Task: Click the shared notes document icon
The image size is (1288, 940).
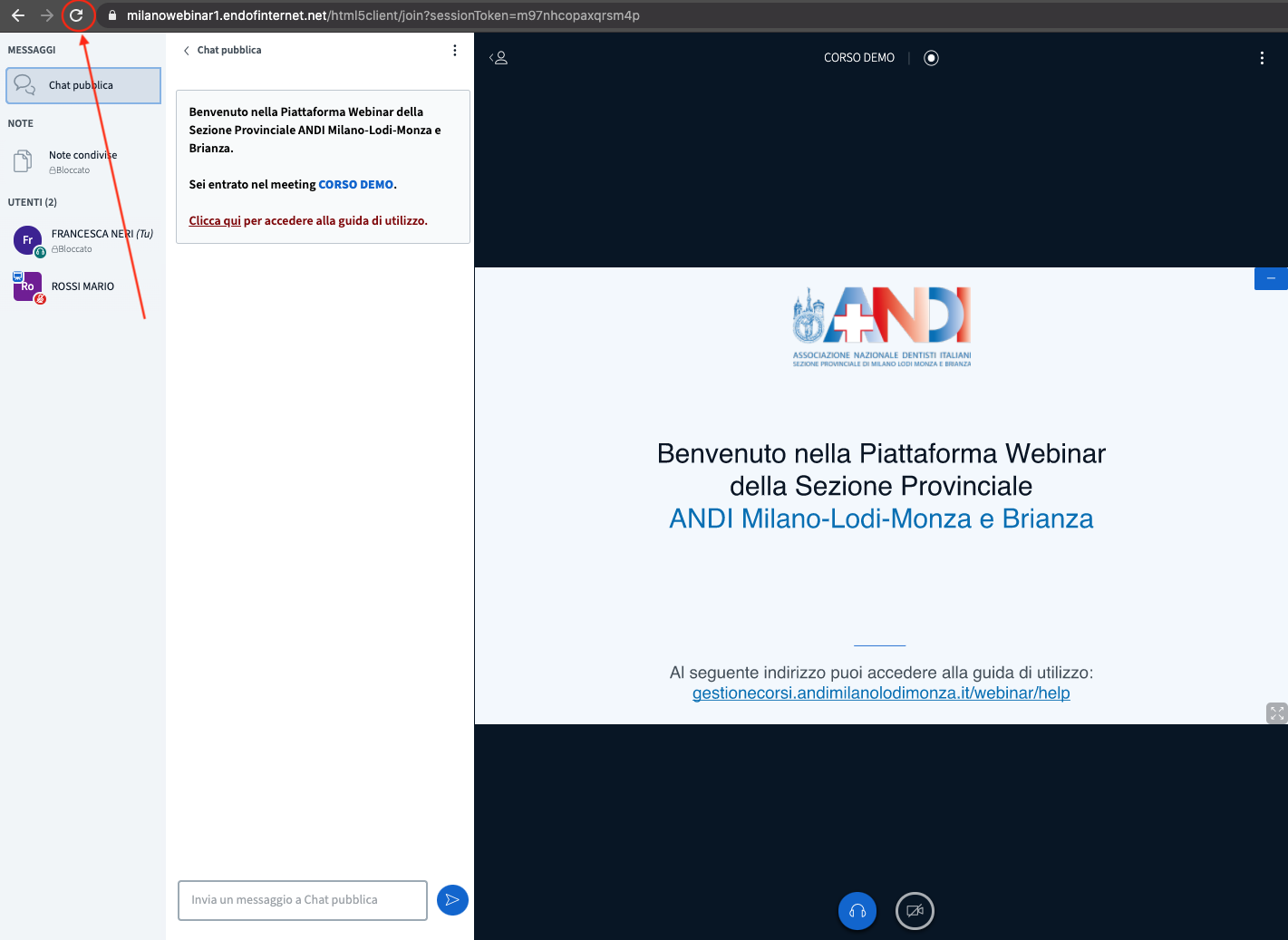Action: coord(23,161)
